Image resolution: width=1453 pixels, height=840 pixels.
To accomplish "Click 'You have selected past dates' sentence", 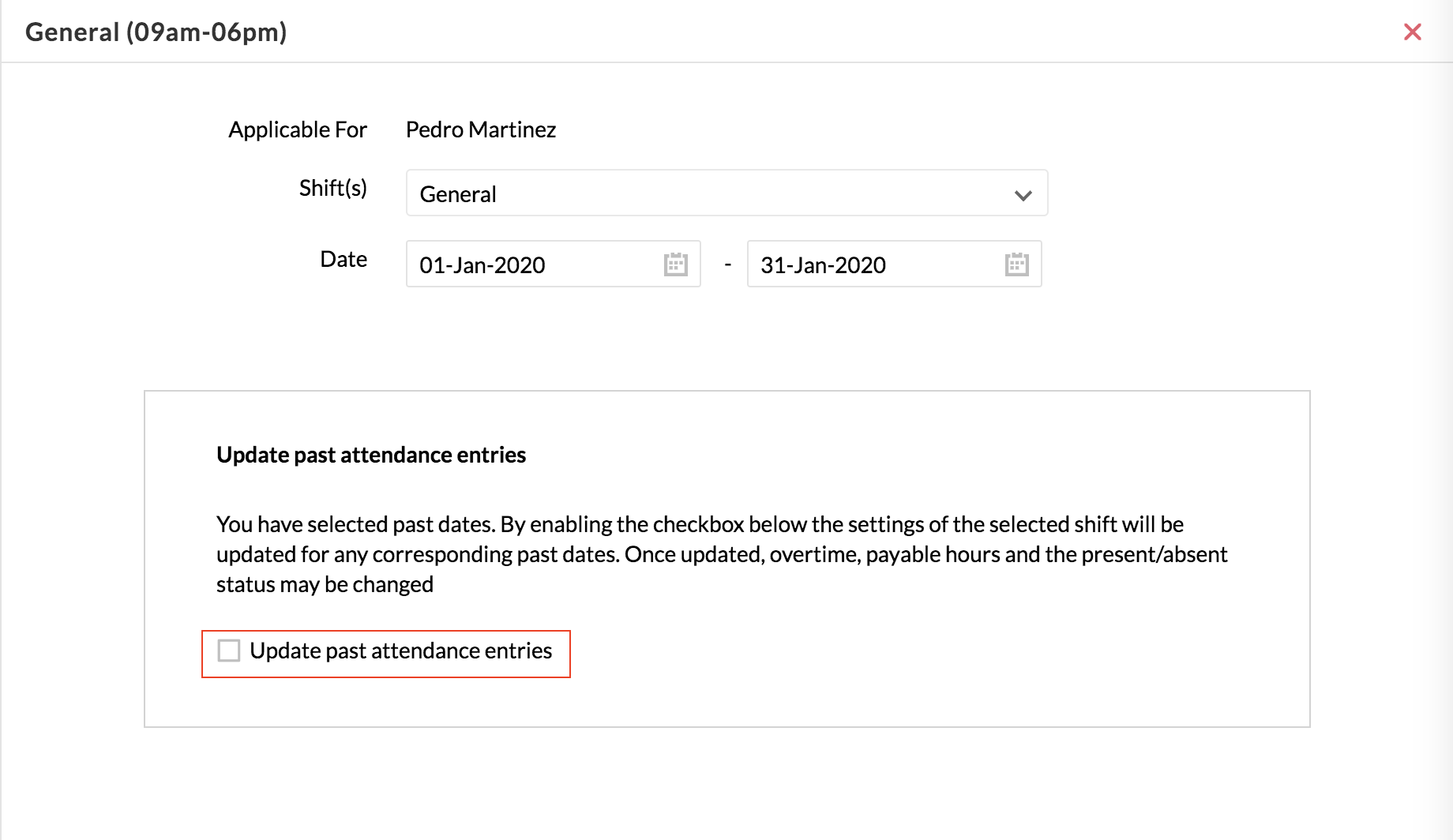I will point(355,524).
